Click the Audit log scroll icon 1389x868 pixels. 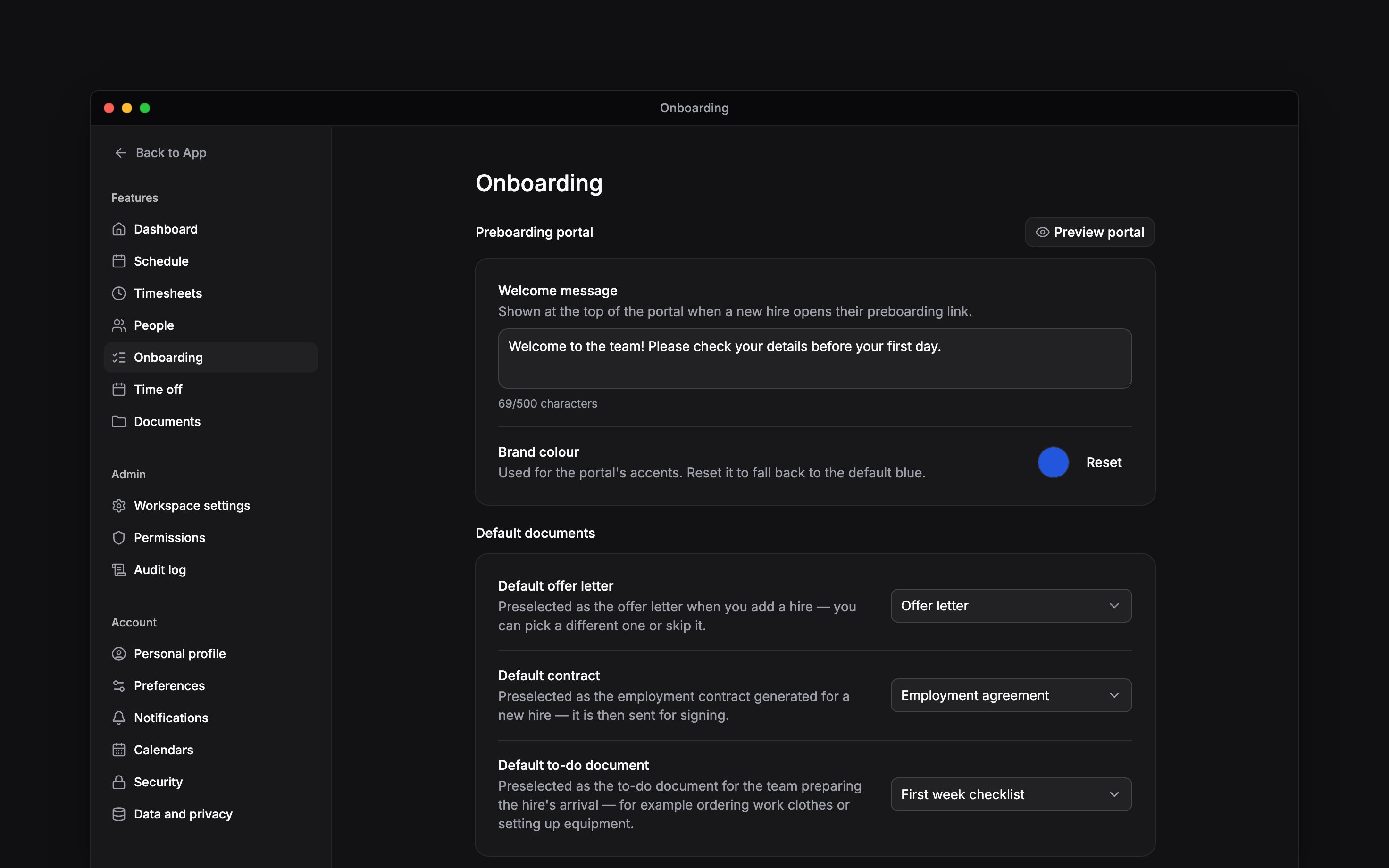119,570
